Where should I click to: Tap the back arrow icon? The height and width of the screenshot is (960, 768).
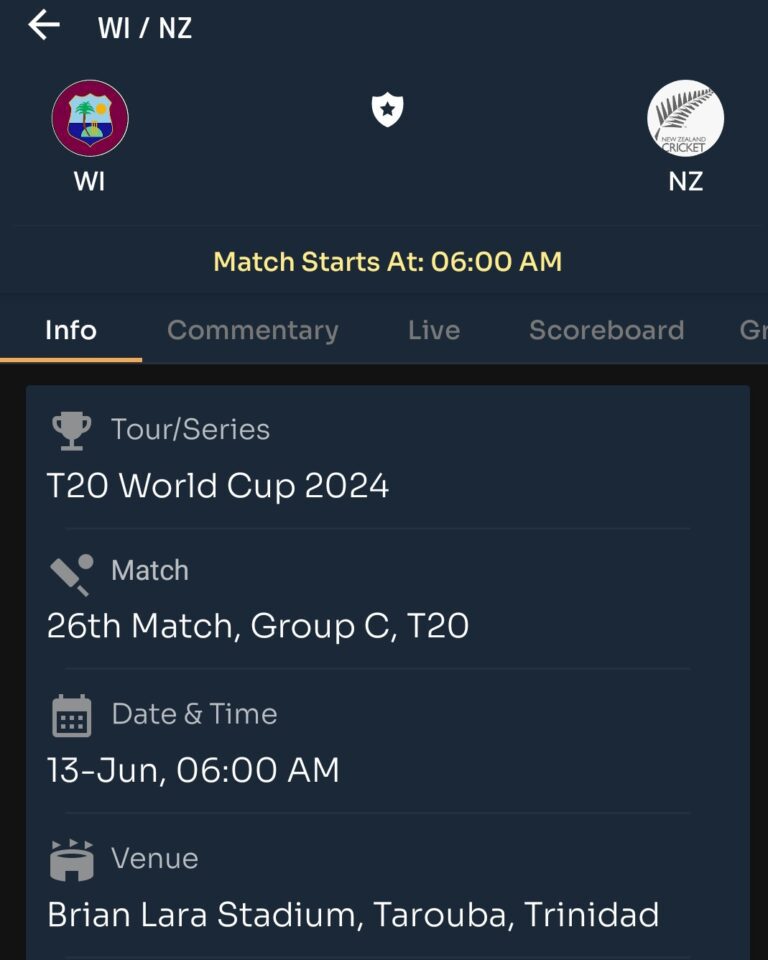(x=44, y=26)
